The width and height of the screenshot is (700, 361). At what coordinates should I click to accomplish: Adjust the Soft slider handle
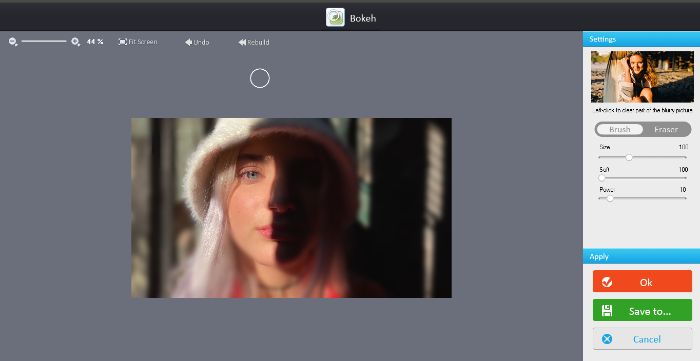pyautogui.click(x=601, y=178)
